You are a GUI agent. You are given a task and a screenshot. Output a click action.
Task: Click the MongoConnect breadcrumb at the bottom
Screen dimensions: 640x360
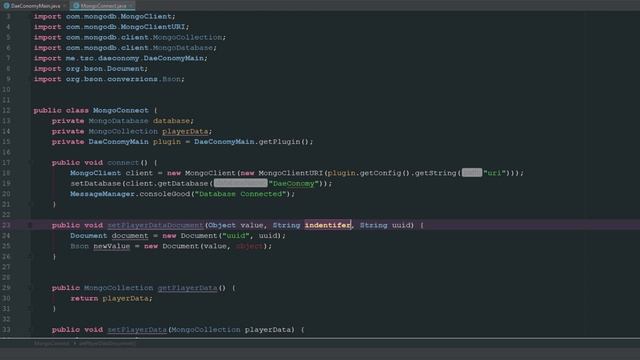click(52, 344)
